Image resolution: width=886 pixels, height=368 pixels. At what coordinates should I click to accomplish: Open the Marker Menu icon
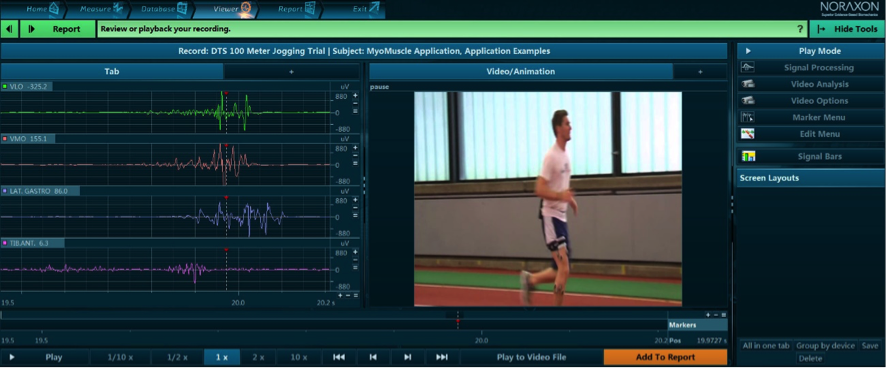[x=748, y=117]
